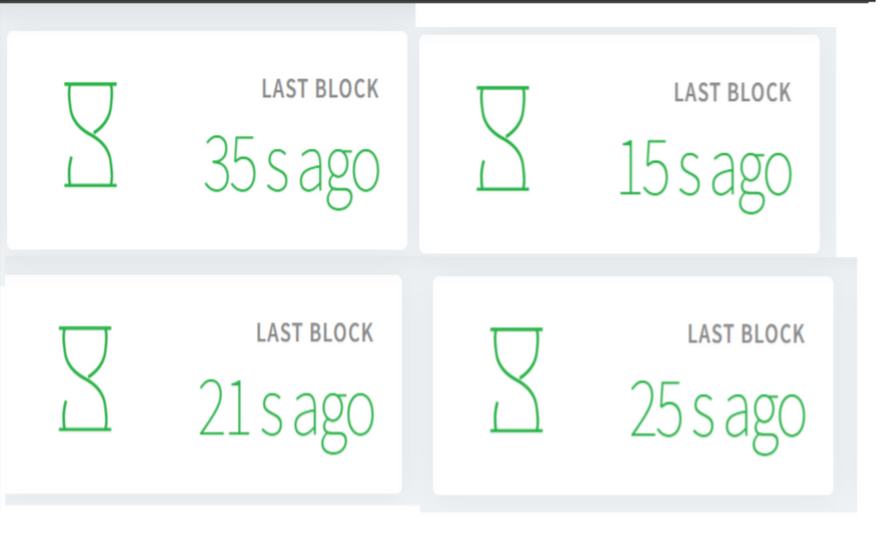Click the number 35 in the top-left card

pyautogui.click(x=231, y=165)
